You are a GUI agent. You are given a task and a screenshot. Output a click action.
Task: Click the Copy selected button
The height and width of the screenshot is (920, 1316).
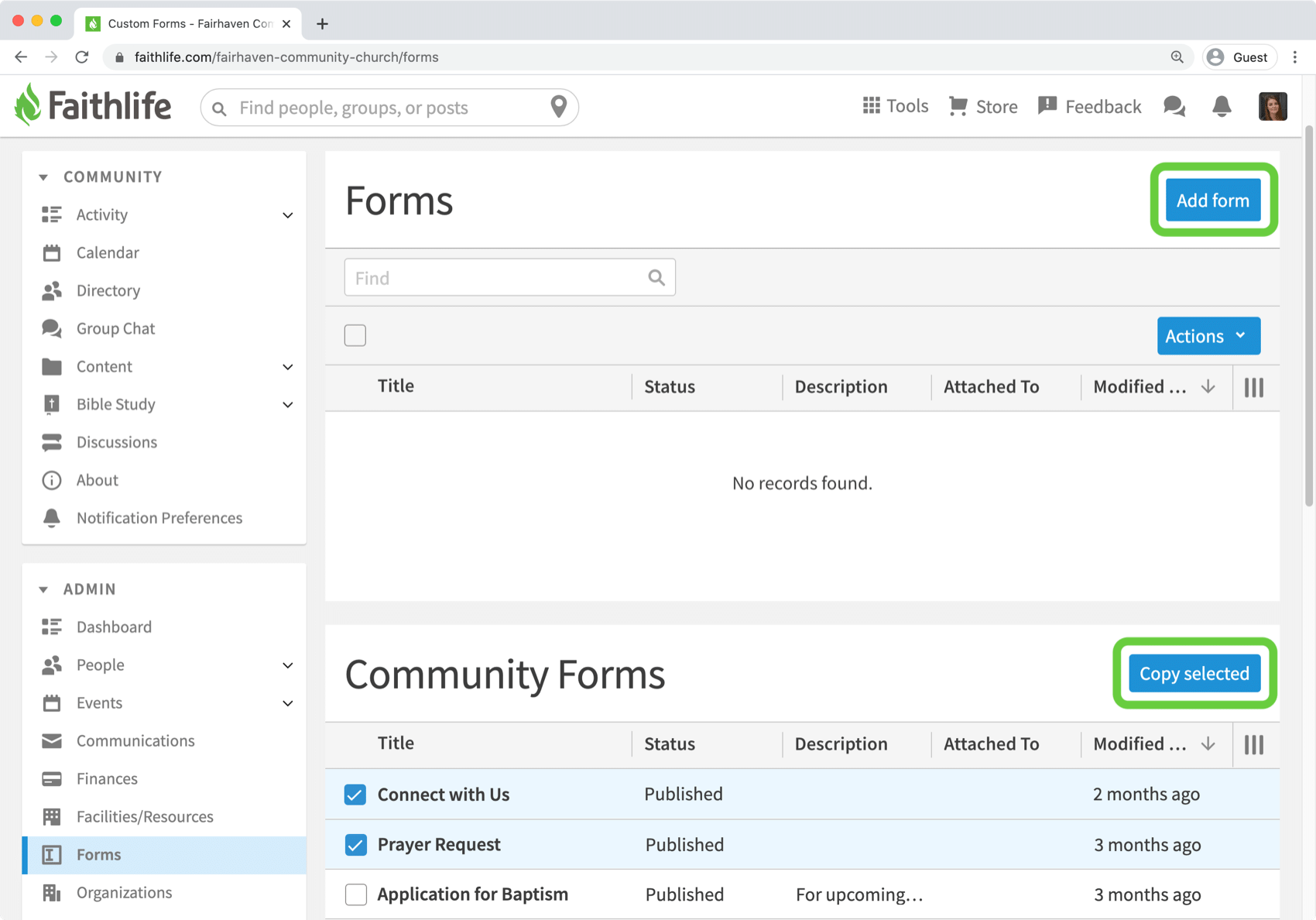coord(1194,673)
